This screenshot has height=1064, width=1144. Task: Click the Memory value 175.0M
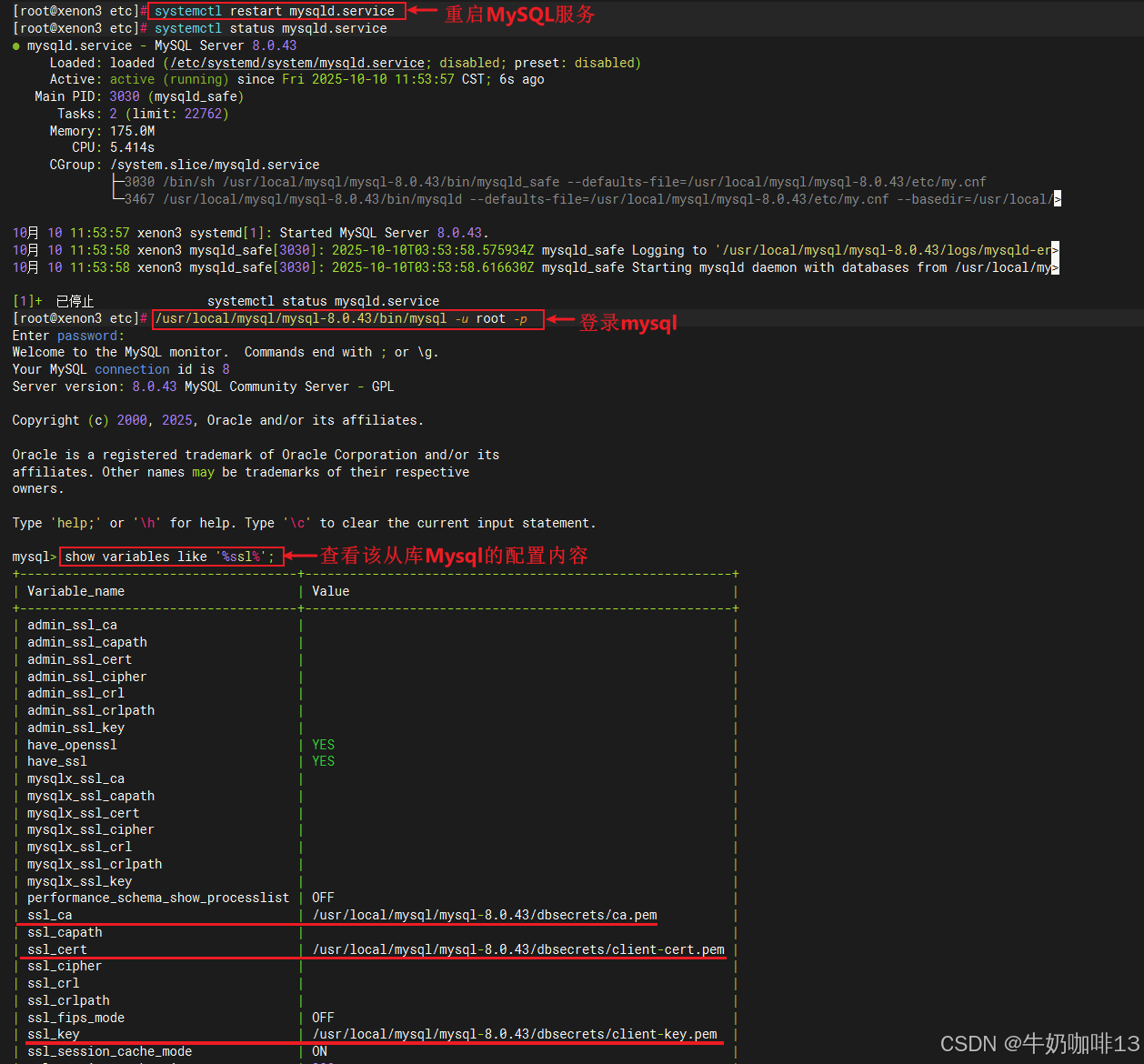pos(133,131)
